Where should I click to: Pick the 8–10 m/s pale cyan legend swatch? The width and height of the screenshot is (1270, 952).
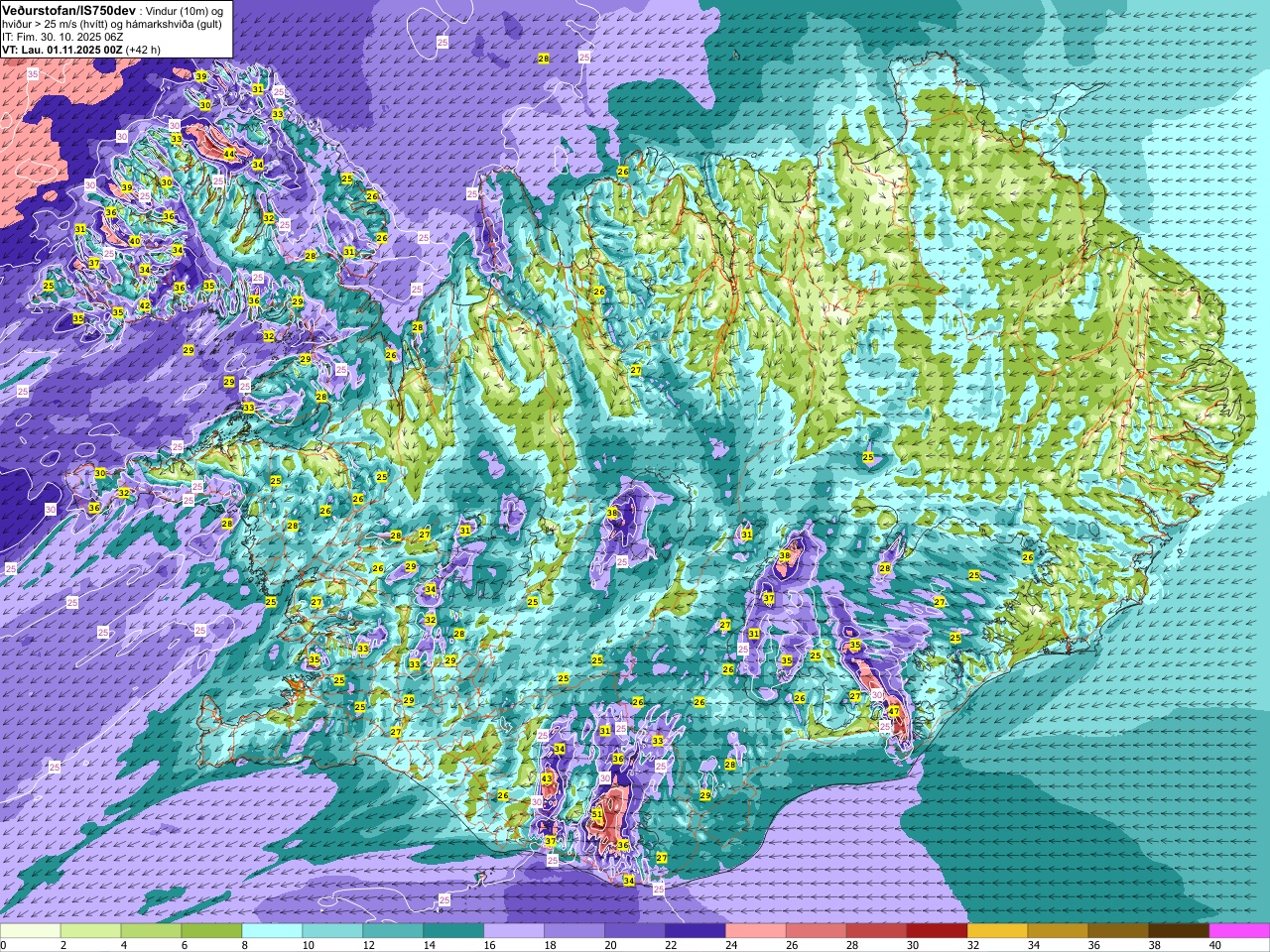273,931
